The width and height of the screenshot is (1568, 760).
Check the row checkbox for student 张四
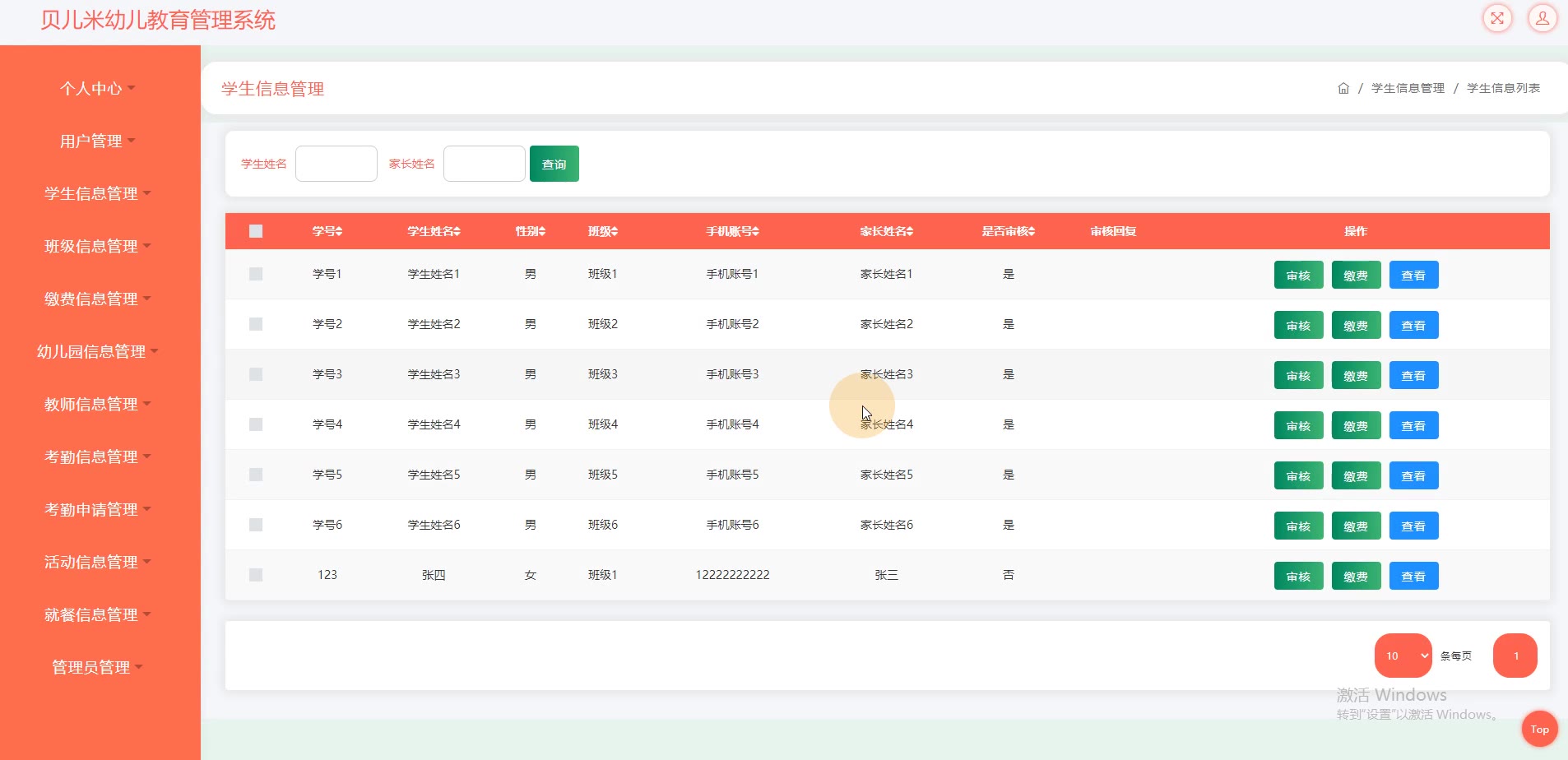click(256, 575)
